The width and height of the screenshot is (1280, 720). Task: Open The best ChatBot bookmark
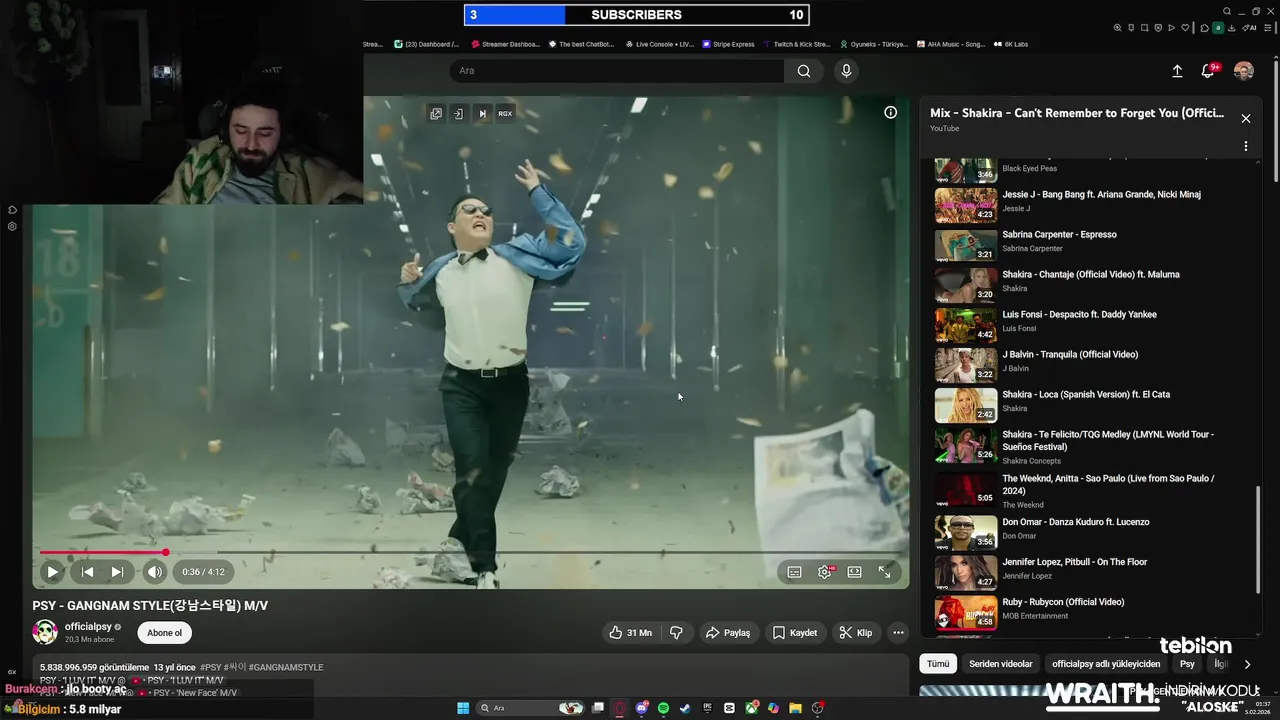coord(582,44)
